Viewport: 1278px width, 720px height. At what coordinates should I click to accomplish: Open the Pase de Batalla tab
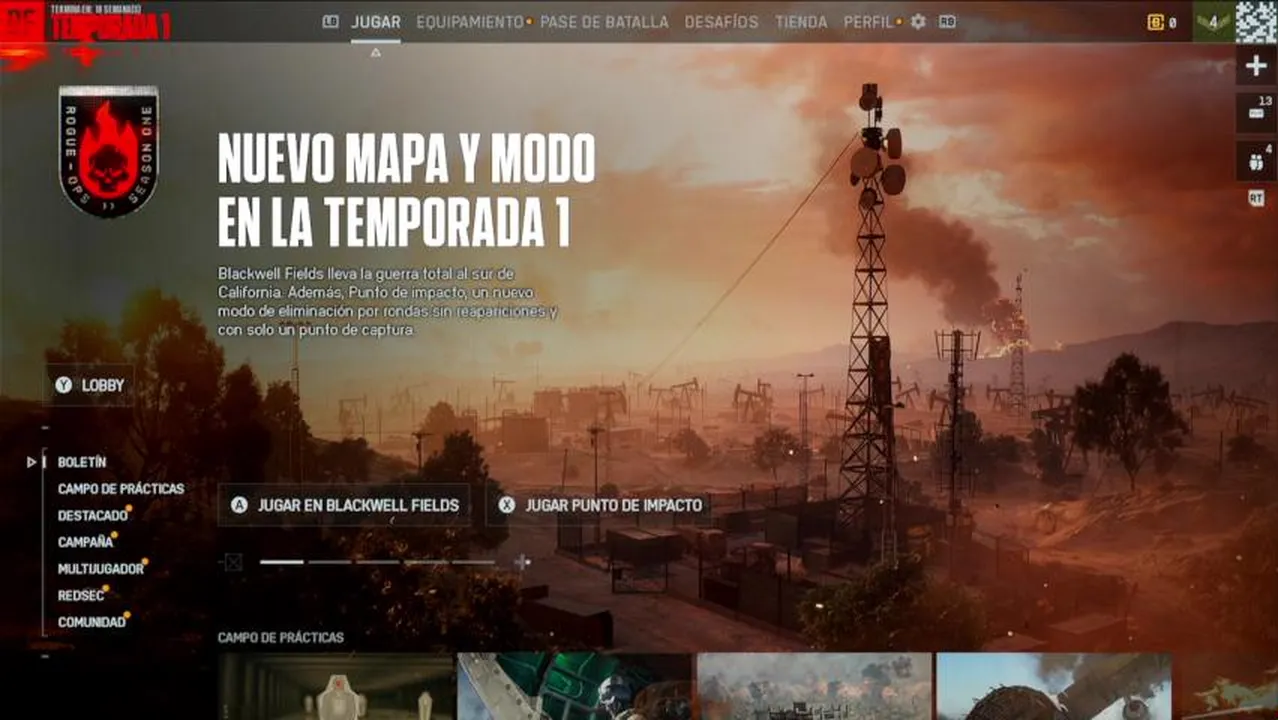604,21
